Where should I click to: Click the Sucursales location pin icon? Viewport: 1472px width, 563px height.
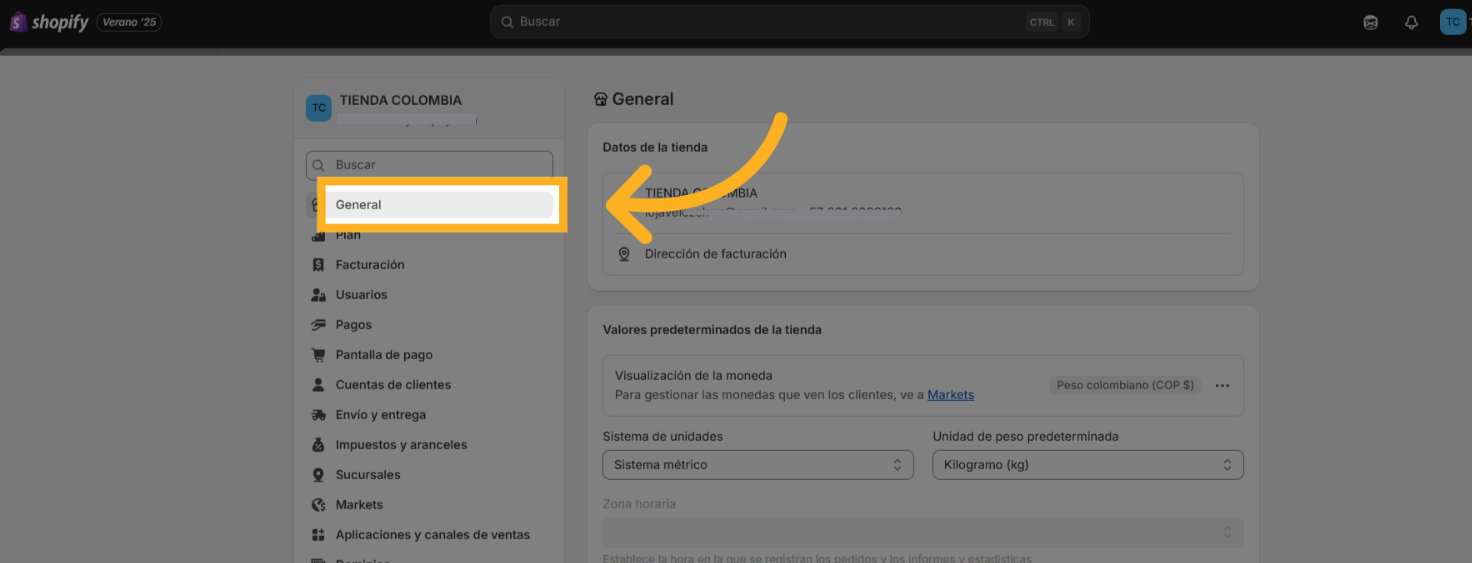(x=318, y=475)
